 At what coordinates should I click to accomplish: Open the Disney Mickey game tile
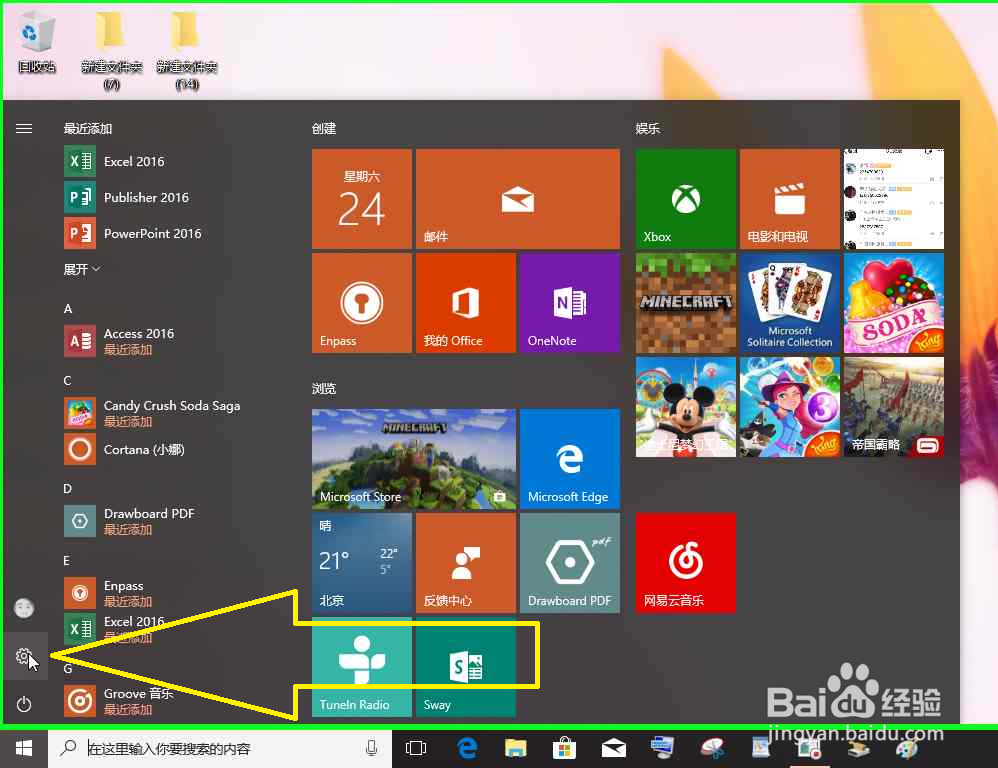point(685,407)
